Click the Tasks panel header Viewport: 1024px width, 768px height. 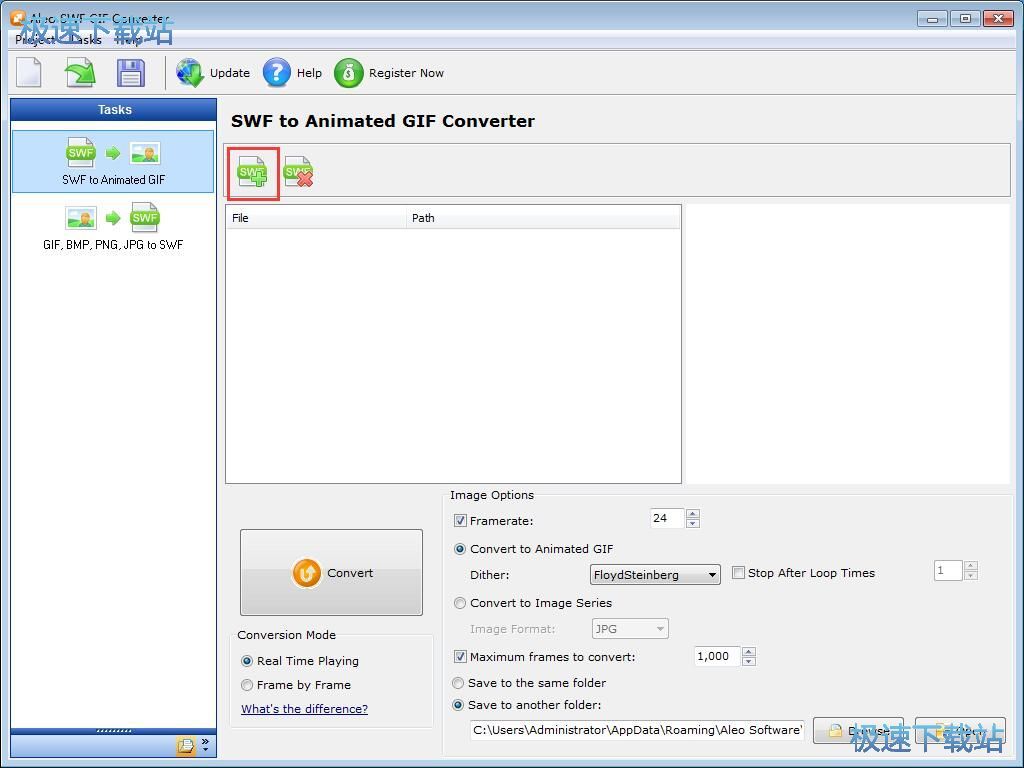pyautogui.click(x=114, y=110)
